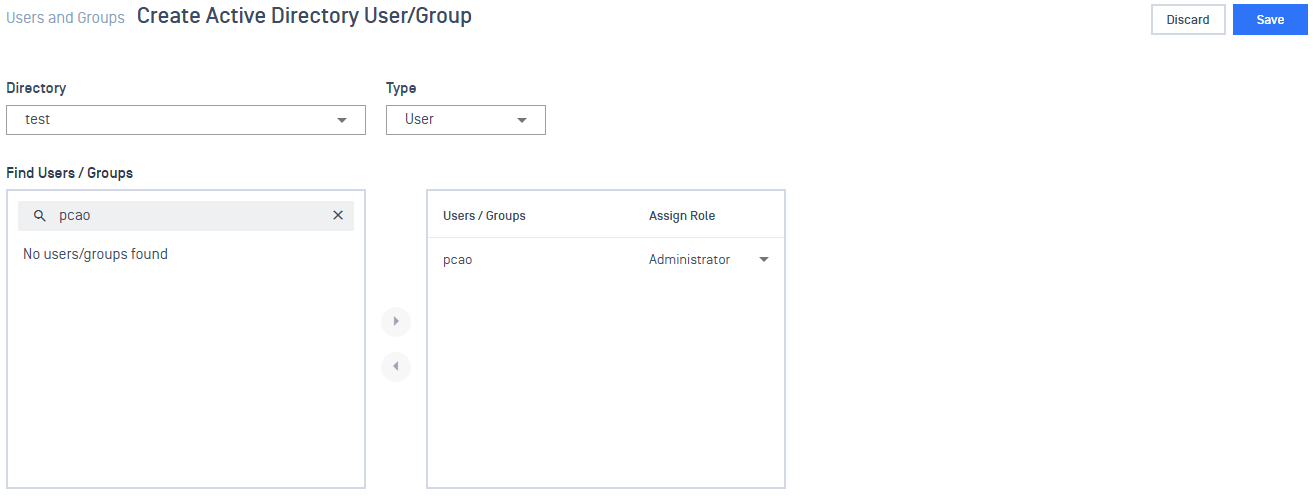Click the Administrator role dropdown arrow
Screen dimensions: 1315x501
click(764, 260)
